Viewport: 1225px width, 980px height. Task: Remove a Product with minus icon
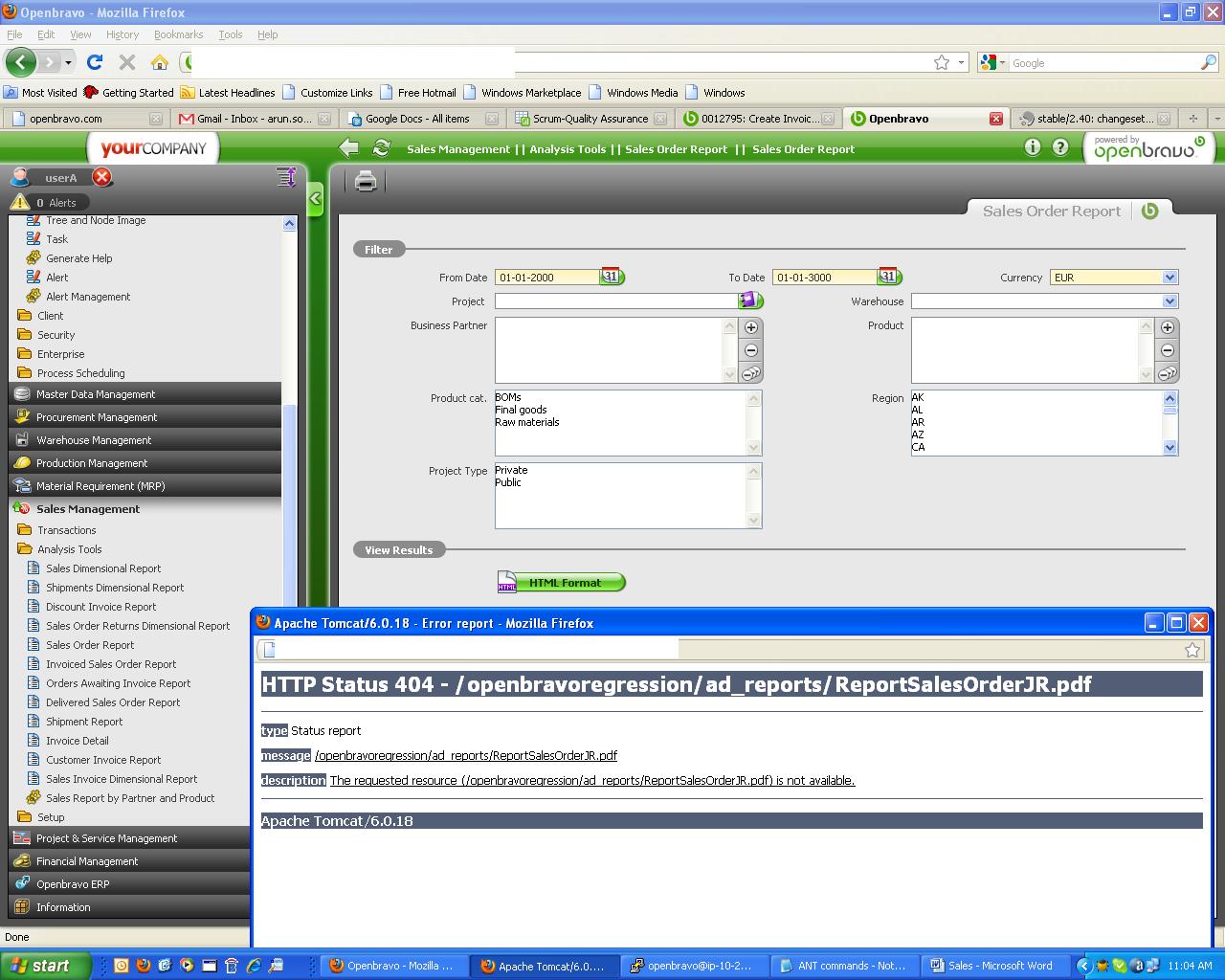click(x=1168, y=350)
